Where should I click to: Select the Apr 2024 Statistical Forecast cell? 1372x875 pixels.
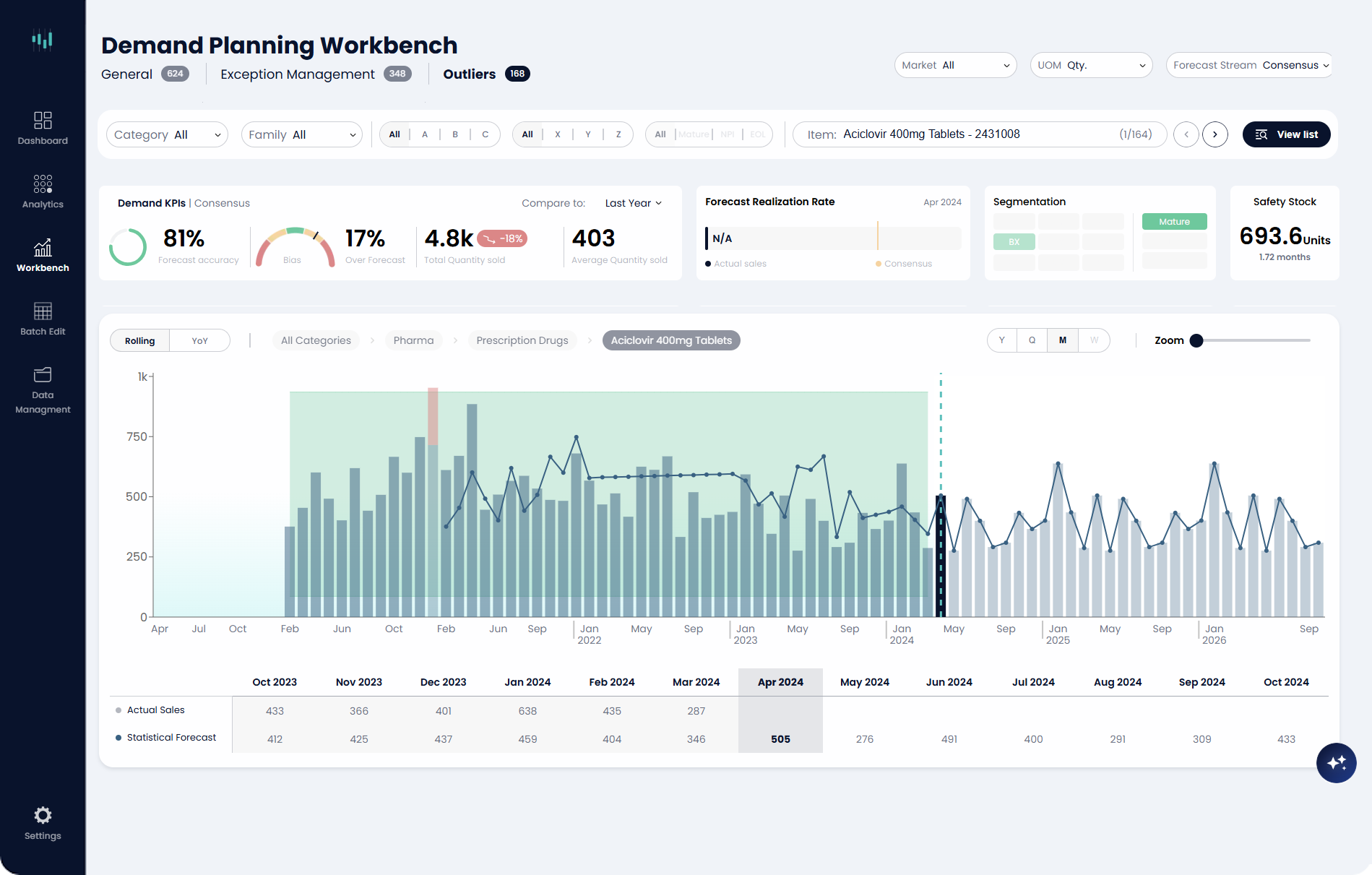[780, 739]
